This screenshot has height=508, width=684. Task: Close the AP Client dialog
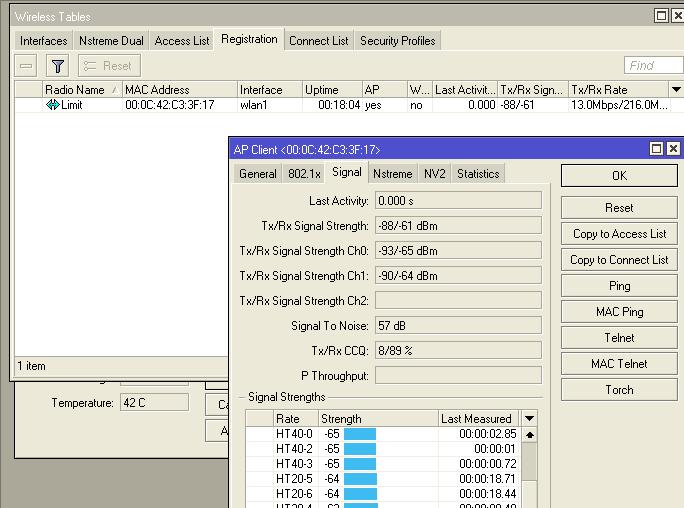(673, 149)
